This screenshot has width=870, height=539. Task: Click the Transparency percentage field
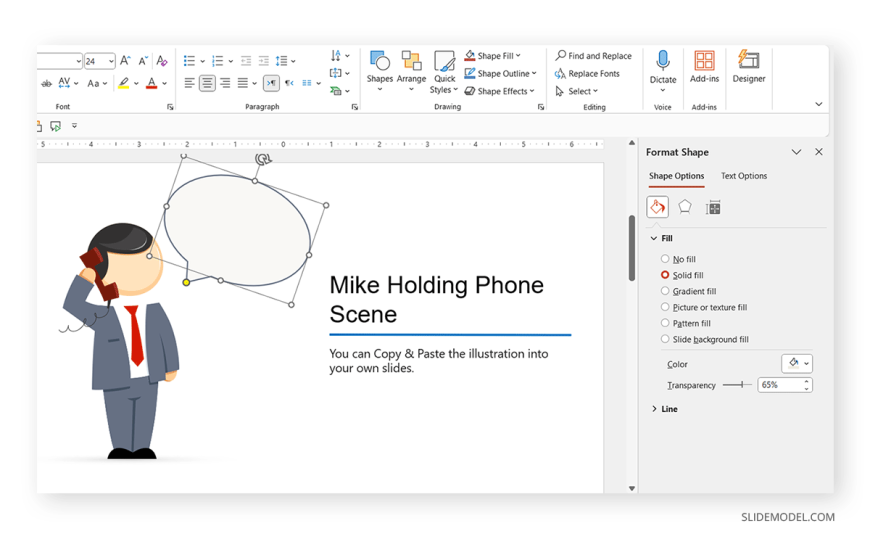(780, 385)
